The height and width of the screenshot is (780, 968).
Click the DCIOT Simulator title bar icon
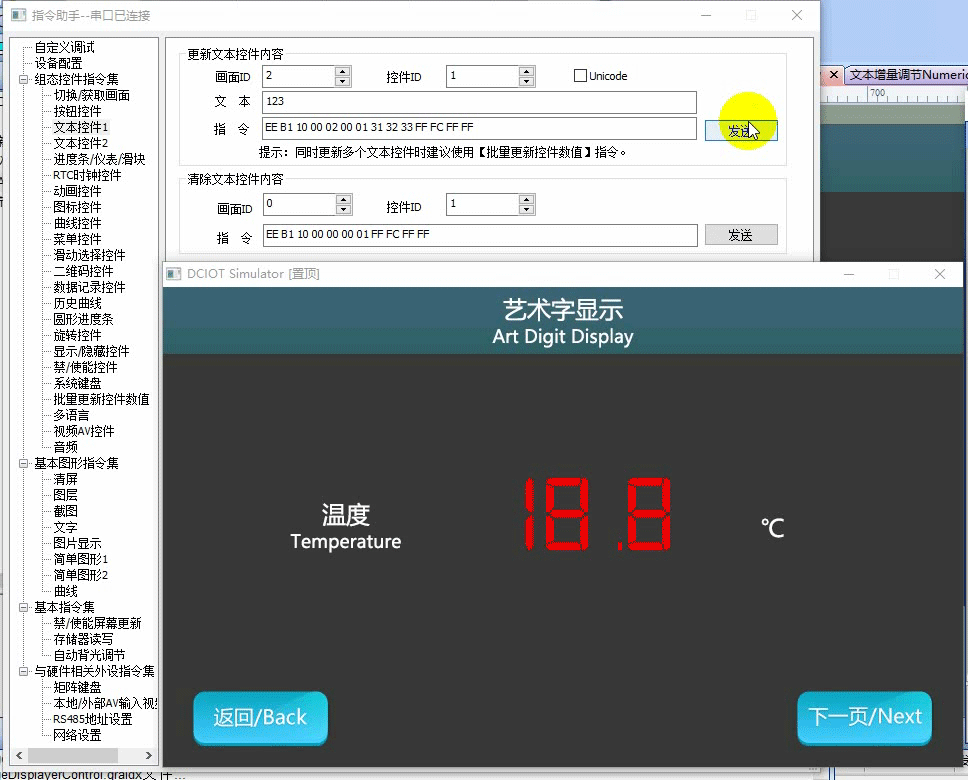173,274
